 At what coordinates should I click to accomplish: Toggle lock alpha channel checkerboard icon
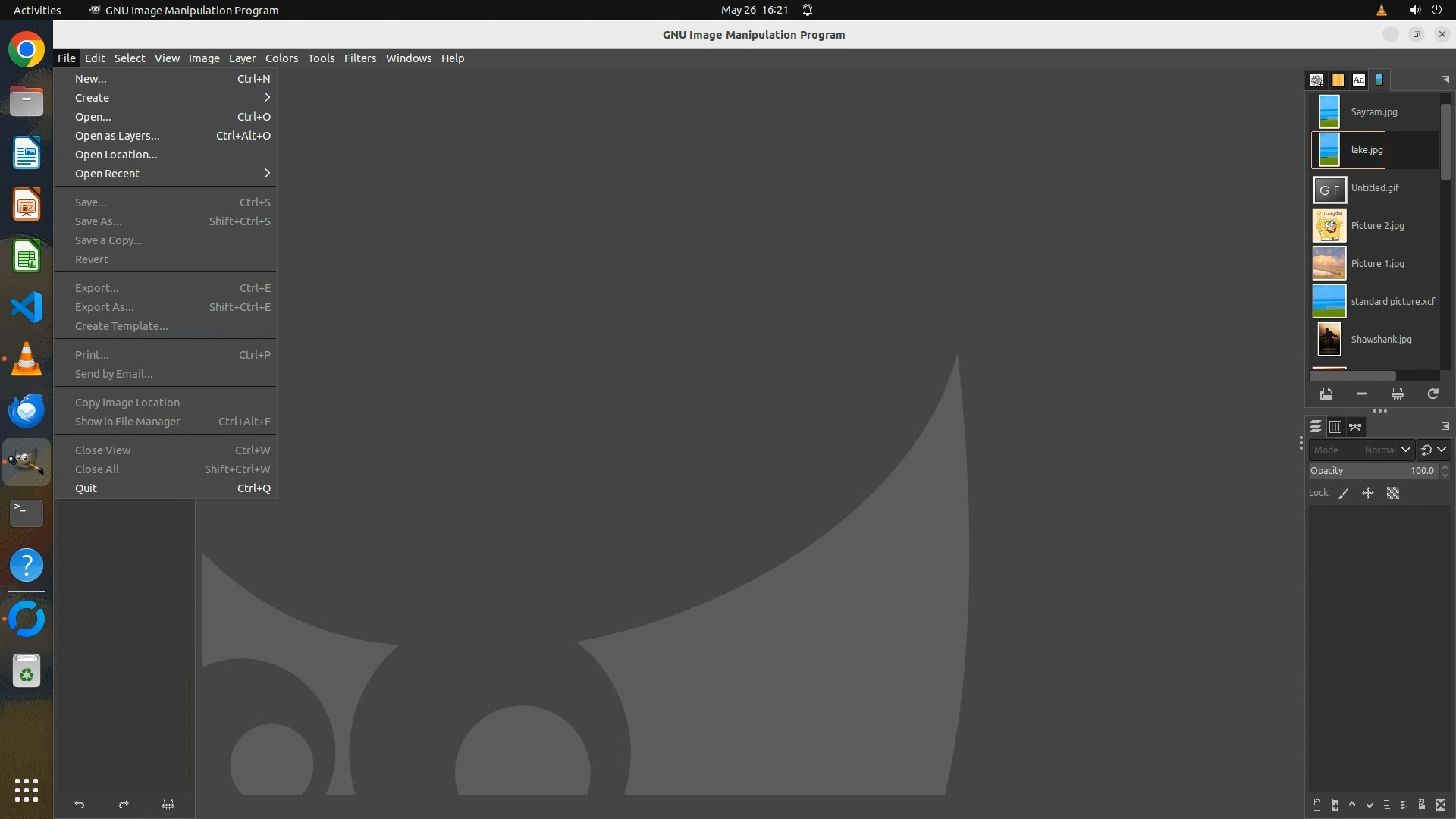[1393, 493]
